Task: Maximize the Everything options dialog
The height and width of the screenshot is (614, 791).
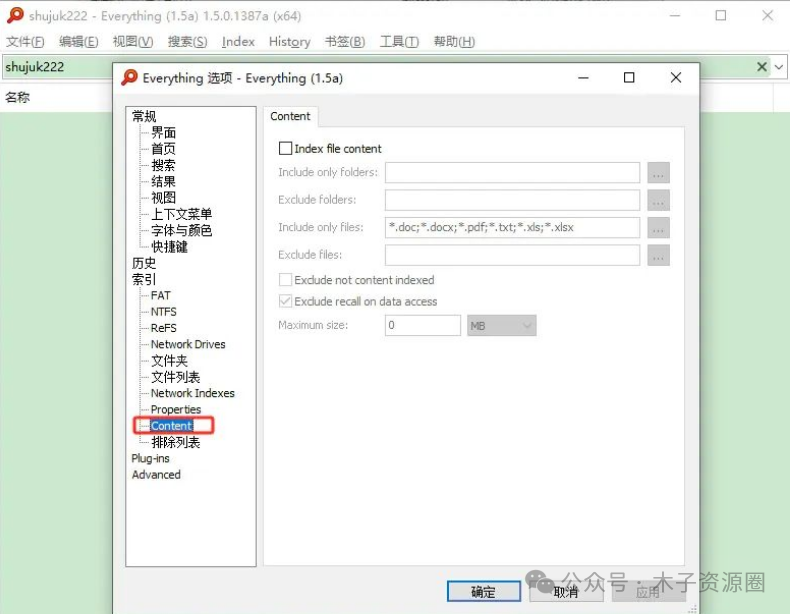Action: point(629,78)
